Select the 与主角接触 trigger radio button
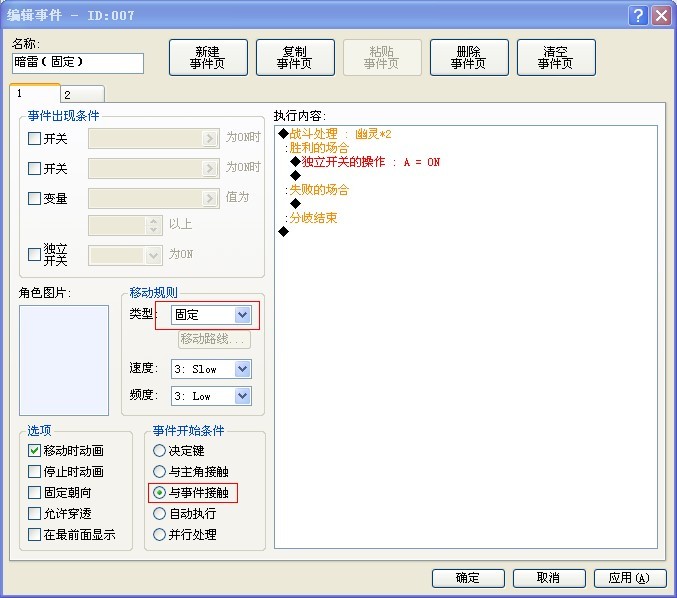 (x=159, y=471)
